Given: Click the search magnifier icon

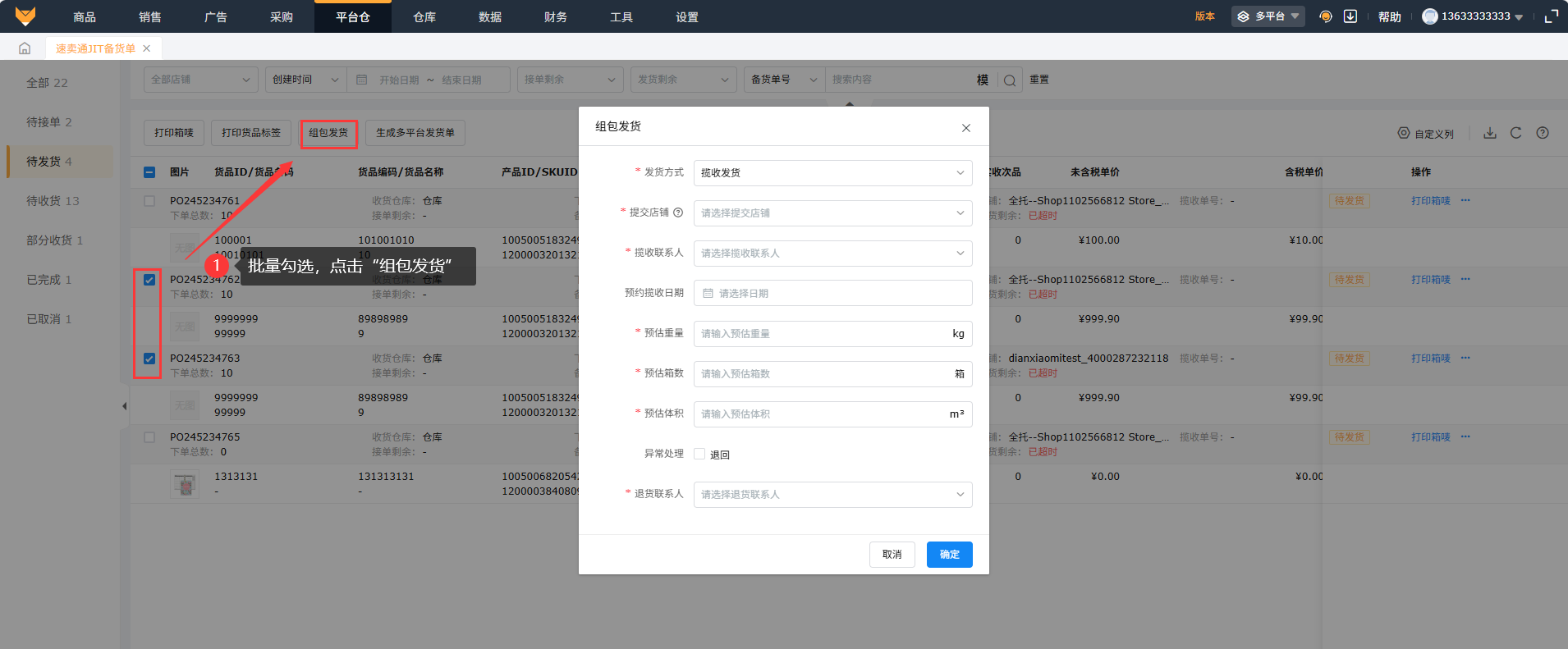Looking at the screenshot, I should (x=1010, y=80).
